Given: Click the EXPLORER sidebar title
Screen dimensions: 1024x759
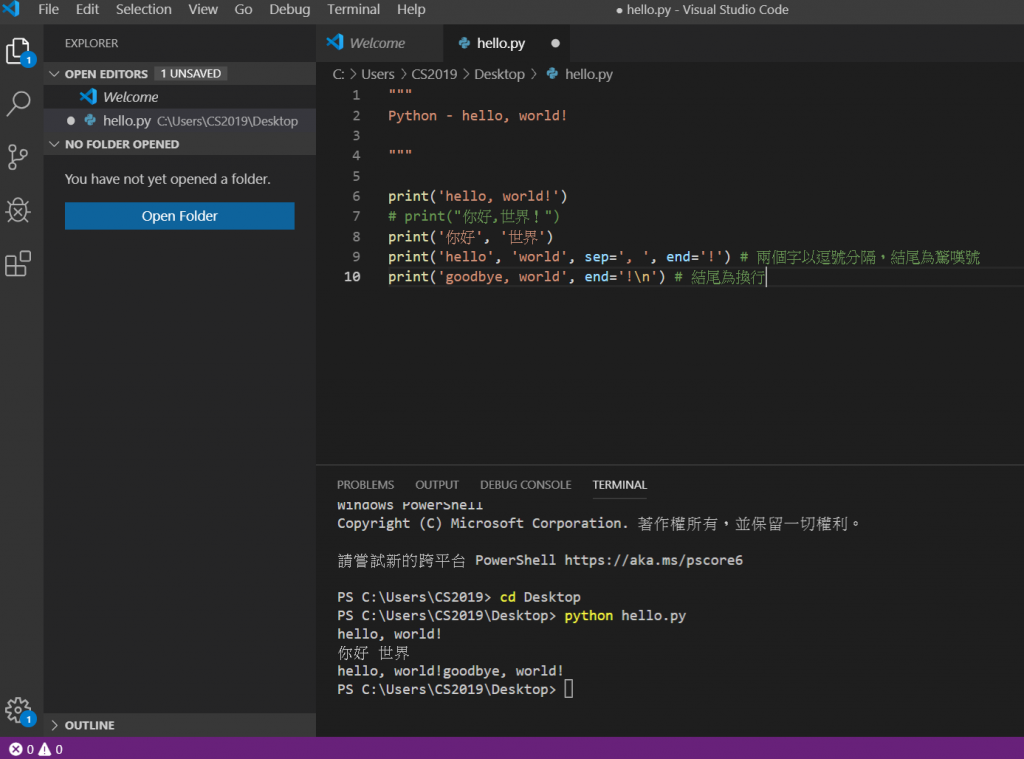Looking at the screenshot, I should tap(91, 43).
